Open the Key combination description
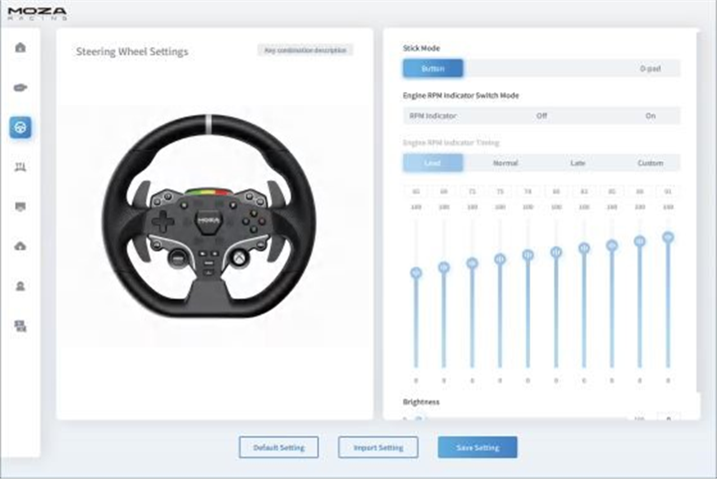The height and width of the screenshot is (479, 717). tap(304, 50)
